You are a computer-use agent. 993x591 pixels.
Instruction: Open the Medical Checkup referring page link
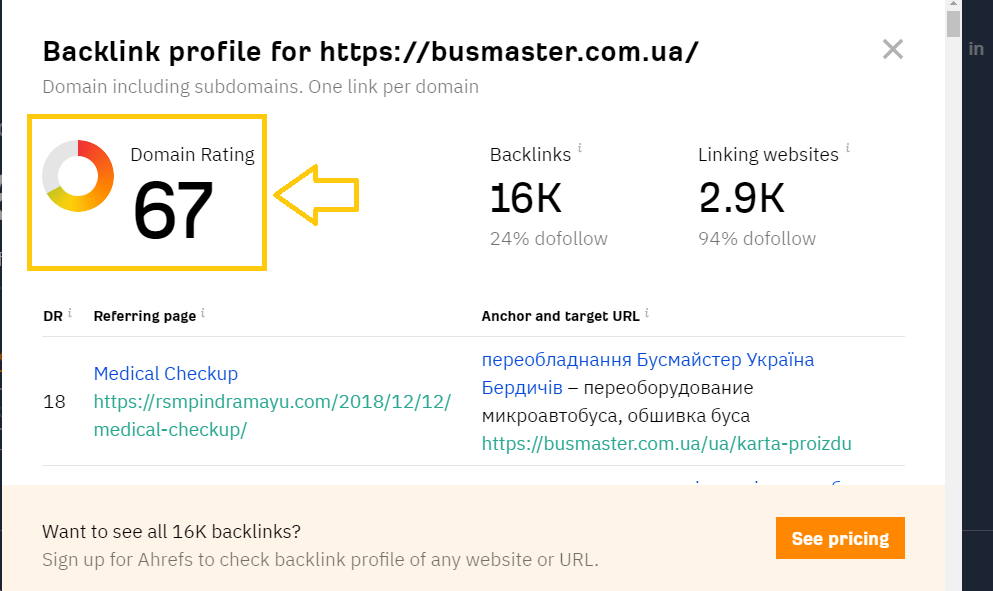166,374
